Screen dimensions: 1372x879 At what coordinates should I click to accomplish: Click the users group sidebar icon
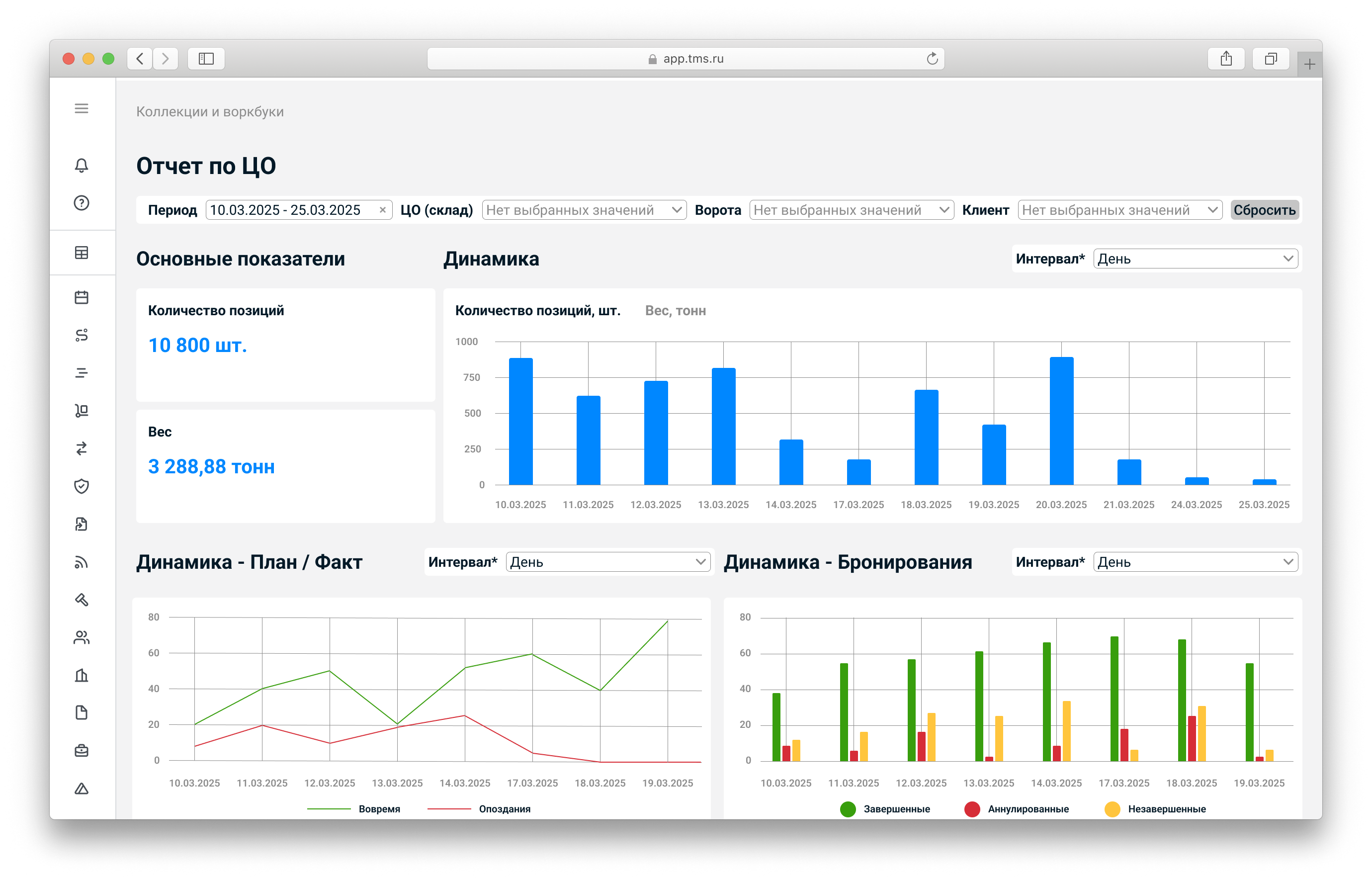point(82,637)
